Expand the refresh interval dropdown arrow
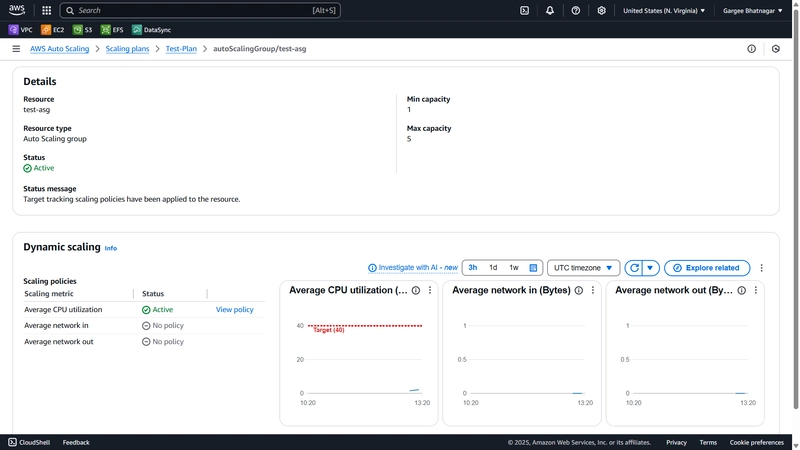The height and width of the screenshot is (450, 800). point(650,268)
